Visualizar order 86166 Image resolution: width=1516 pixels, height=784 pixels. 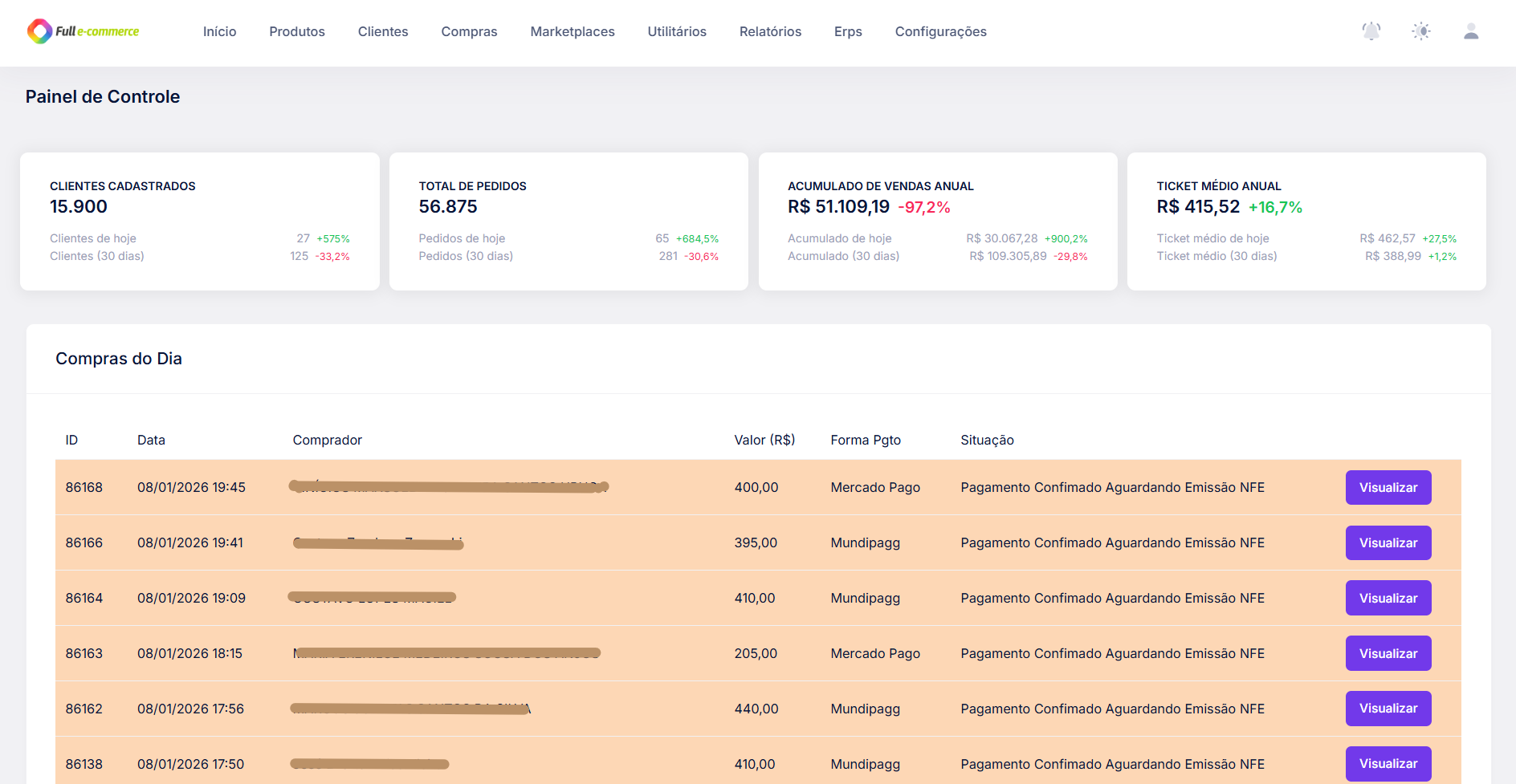(1388, 542)
